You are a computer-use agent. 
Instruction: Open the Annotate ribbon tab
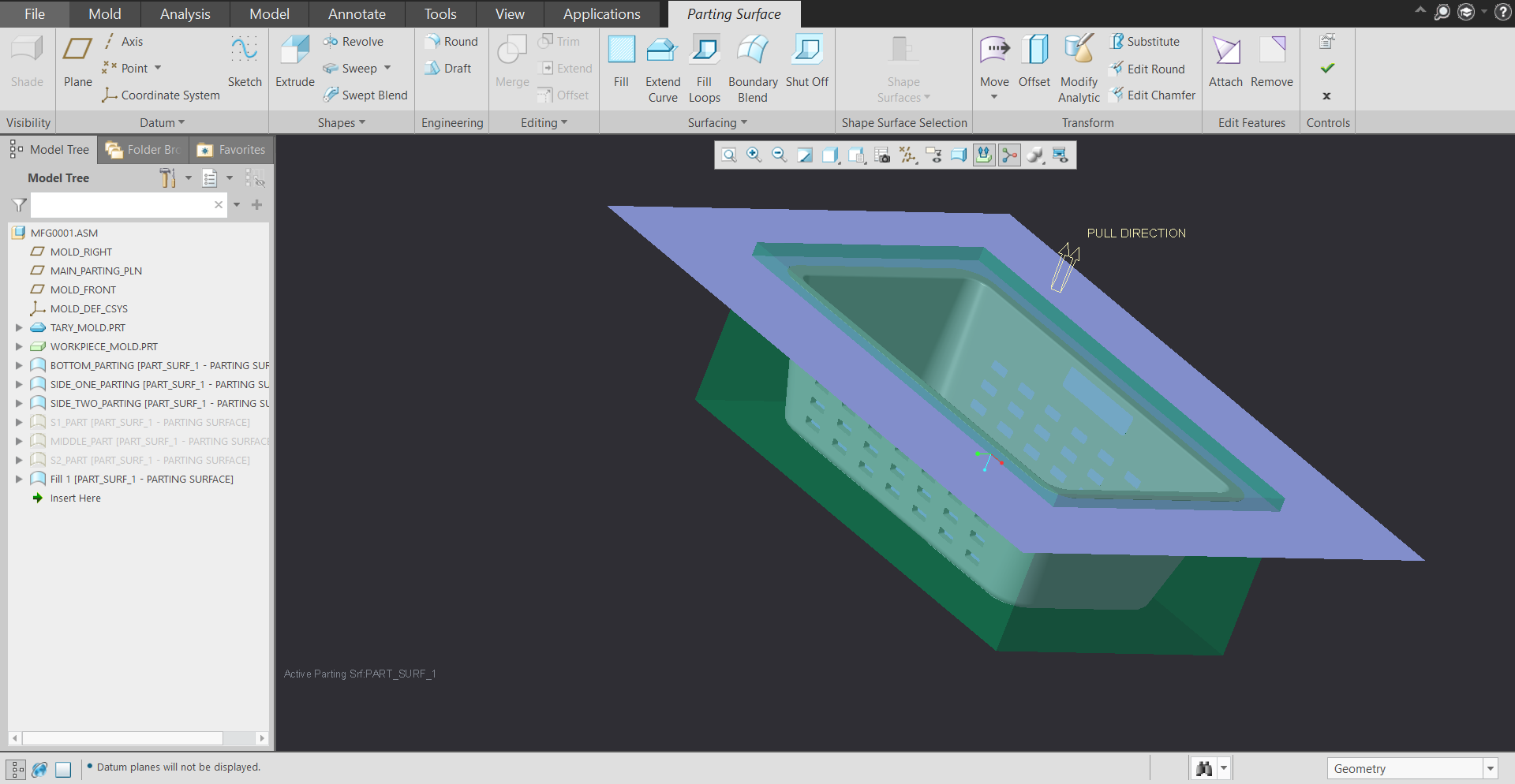[x=357, y=14]
